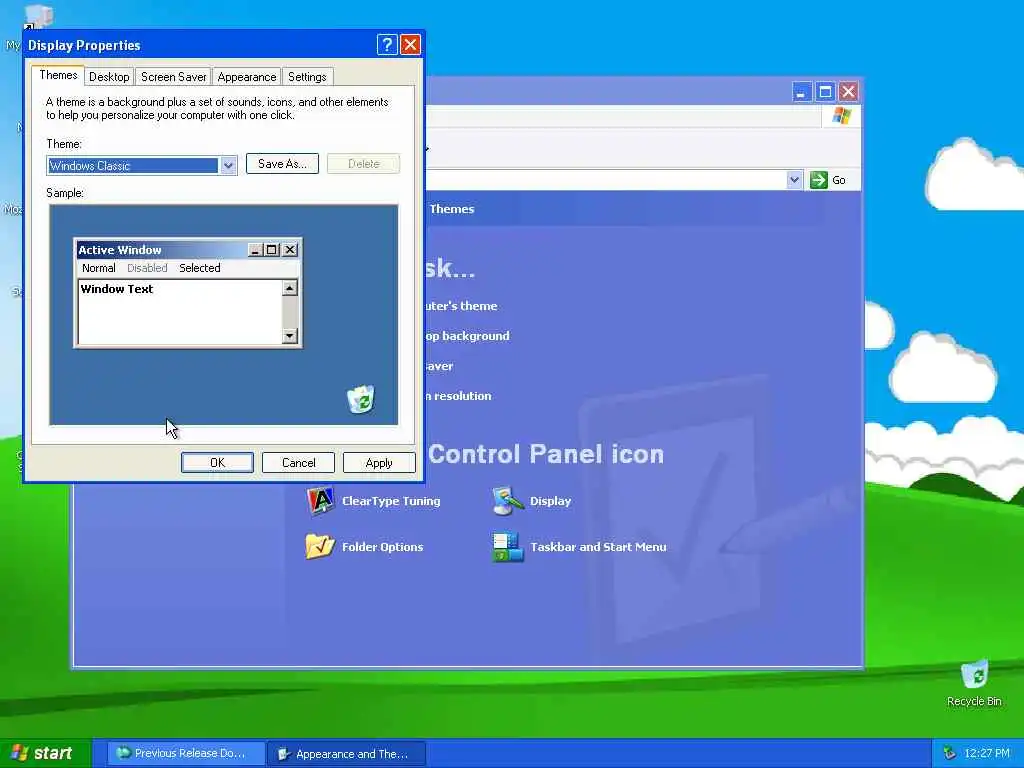
Task: Switch to the Settings tab
Action: coord(307,77)
